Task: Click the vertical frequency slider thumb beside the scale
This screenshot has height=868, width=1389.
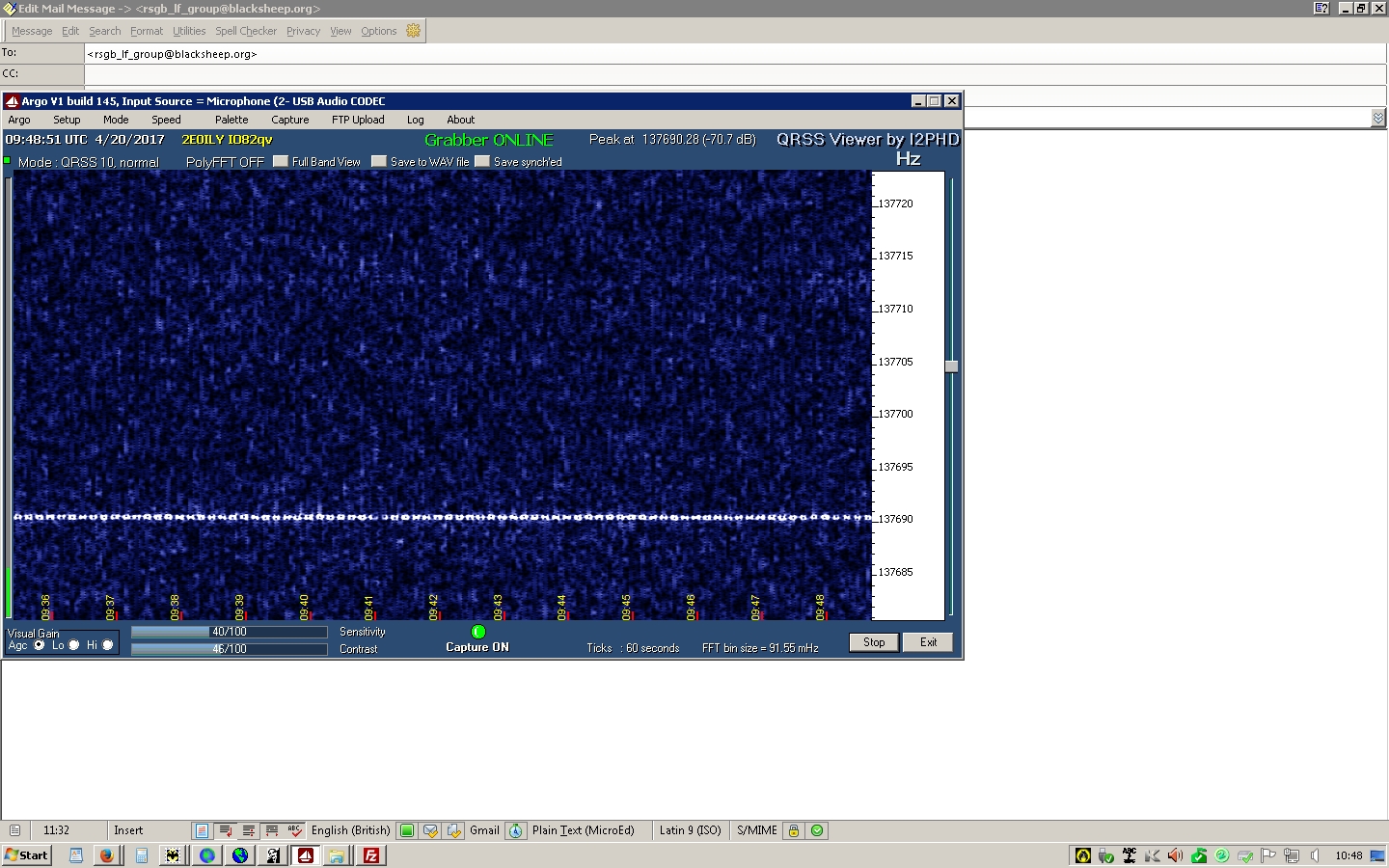Action: point(951,366)
